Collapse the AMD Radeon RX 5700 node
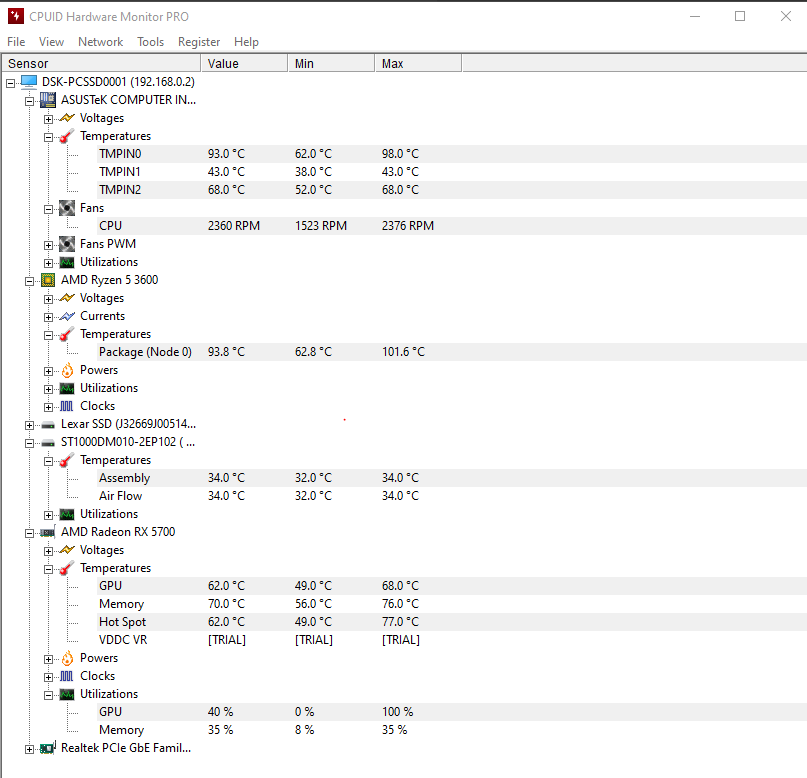Image resolution: width=807 pixels, height=778 pixels. click(x=29, y=533)
